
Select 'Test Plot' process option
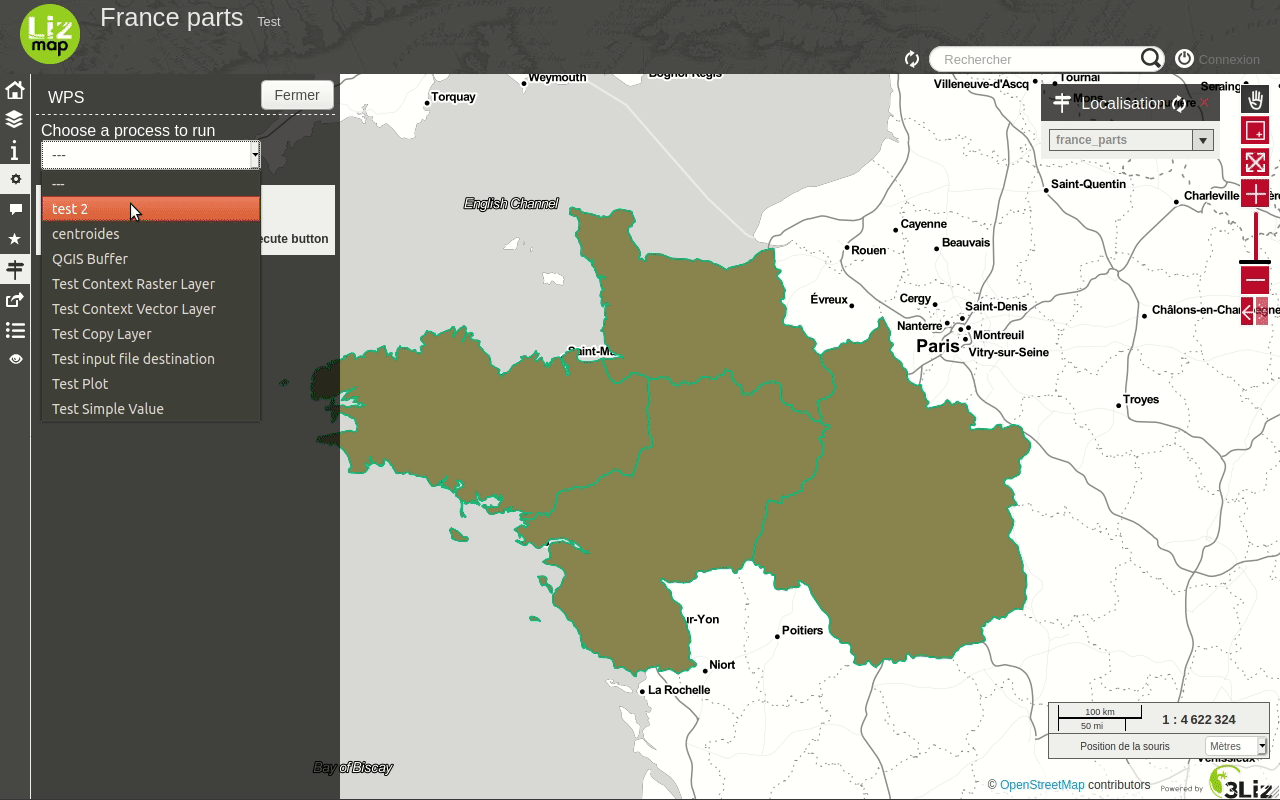[151, 384]
